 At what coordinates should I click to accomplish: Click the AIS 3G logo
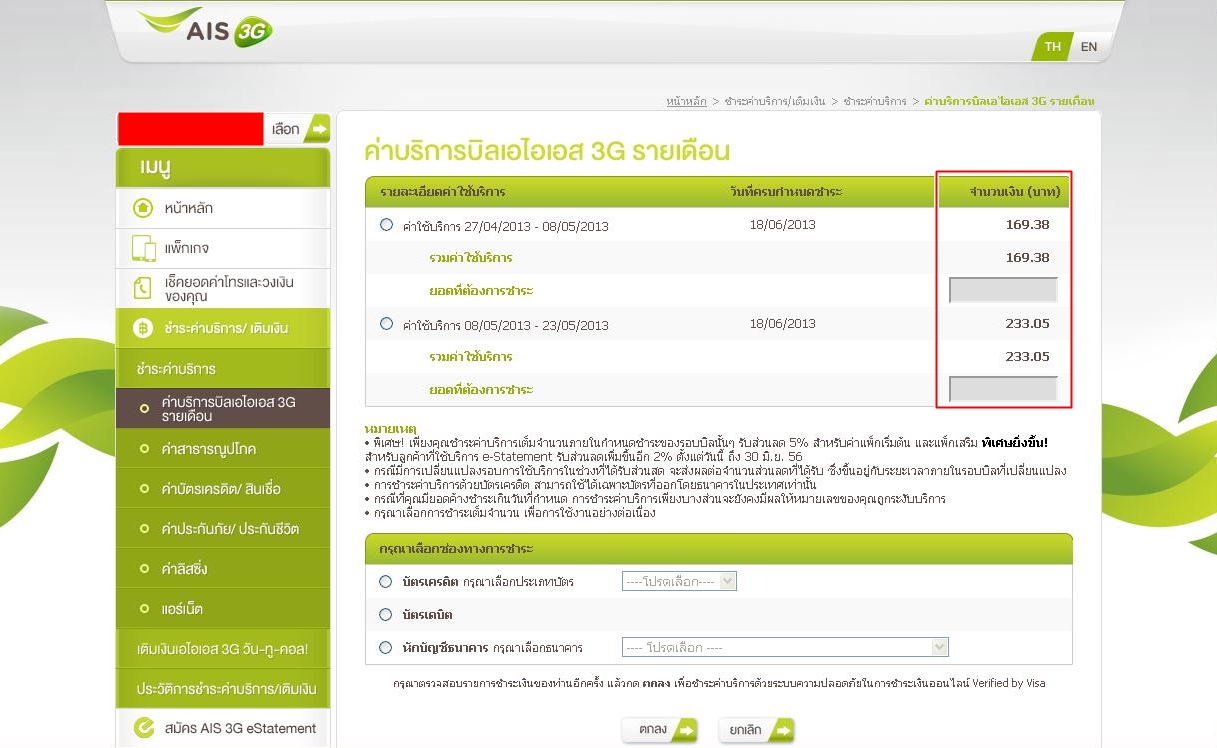click(x=205, y=26)
